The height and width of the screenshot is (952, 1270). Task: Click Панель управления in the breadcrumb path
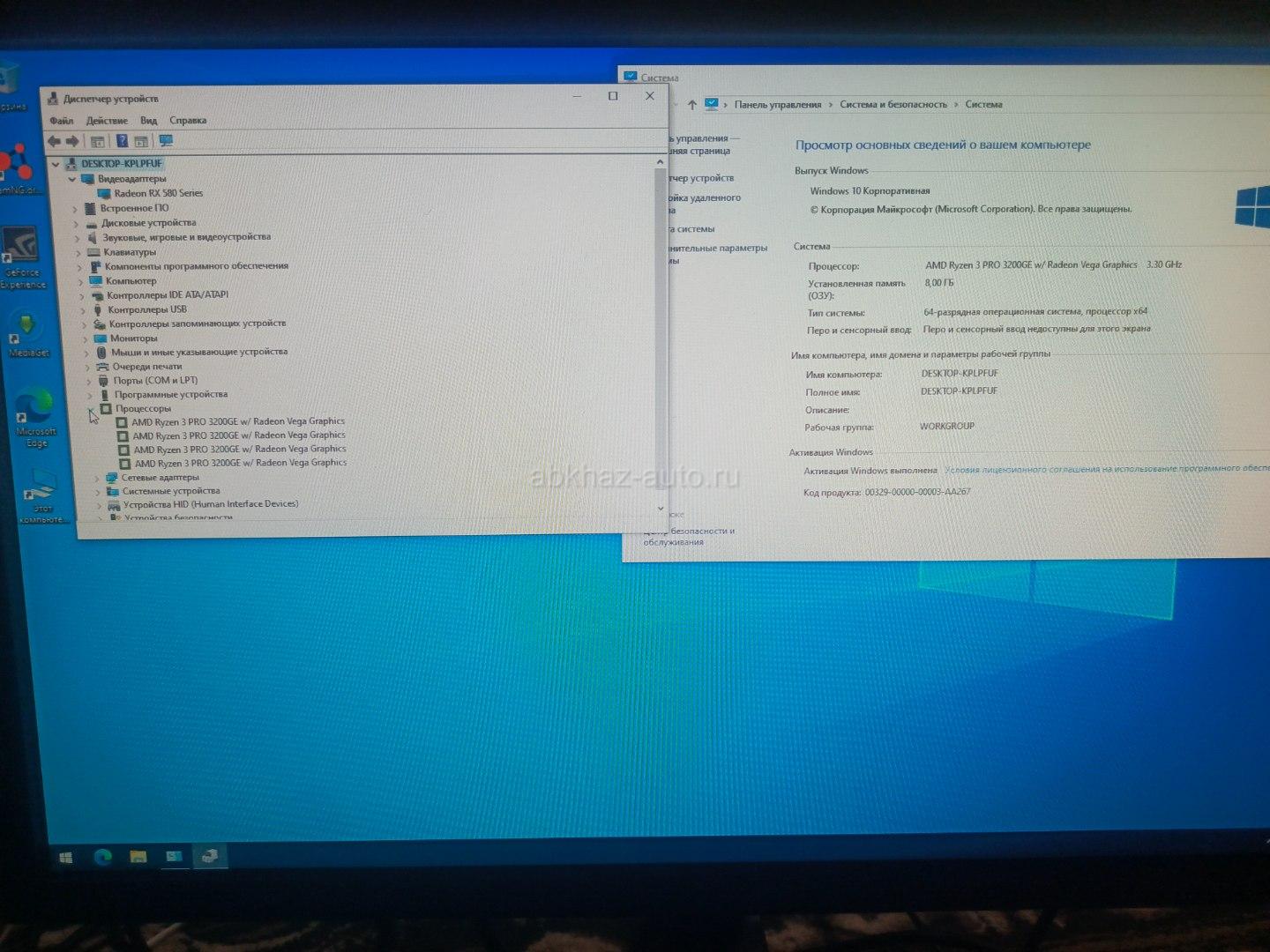click(777, 105)
